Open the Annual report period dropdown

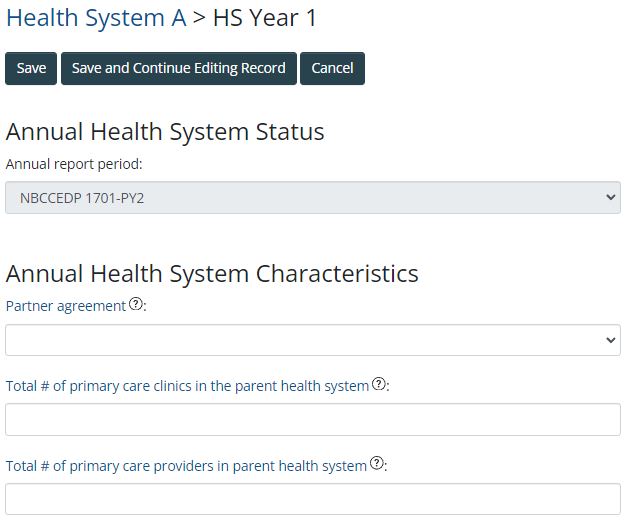coord(312,198)
